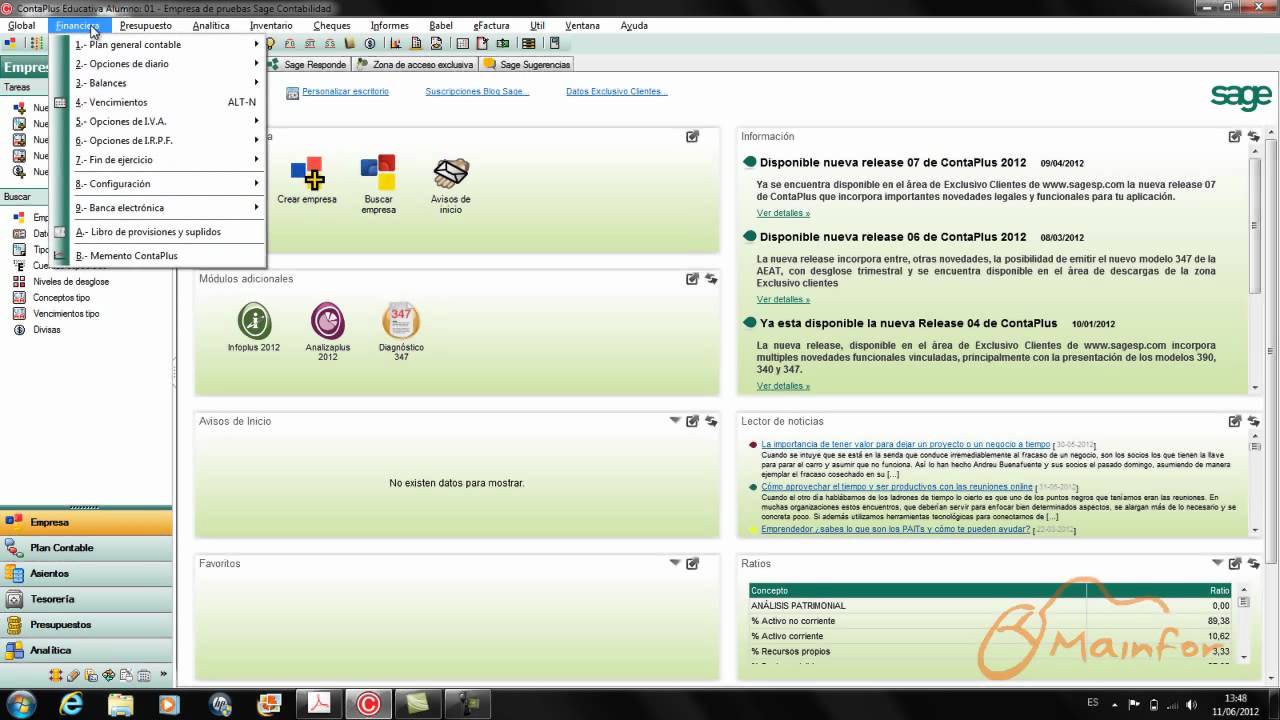Open the eFactura menu
The height and width of the screenshot is (720, 1280).
pyautogui.click(x=491, y=25)
